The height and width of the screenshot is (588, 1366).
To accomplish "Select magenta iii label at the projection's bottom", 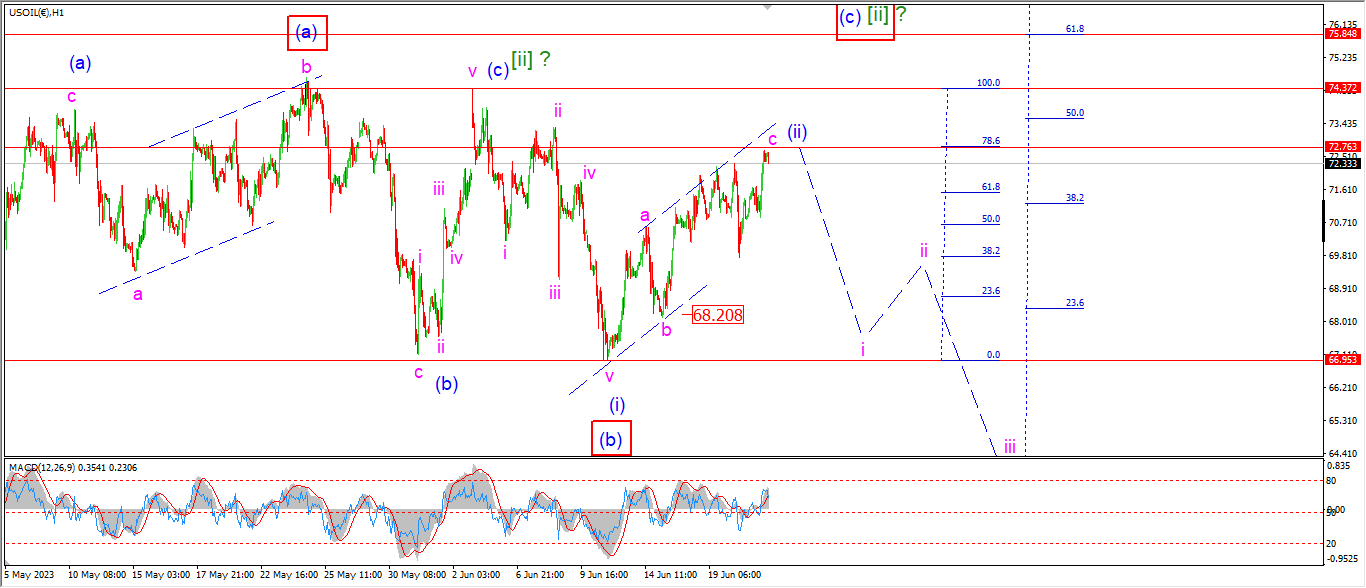I will [x=1010, y=447].
